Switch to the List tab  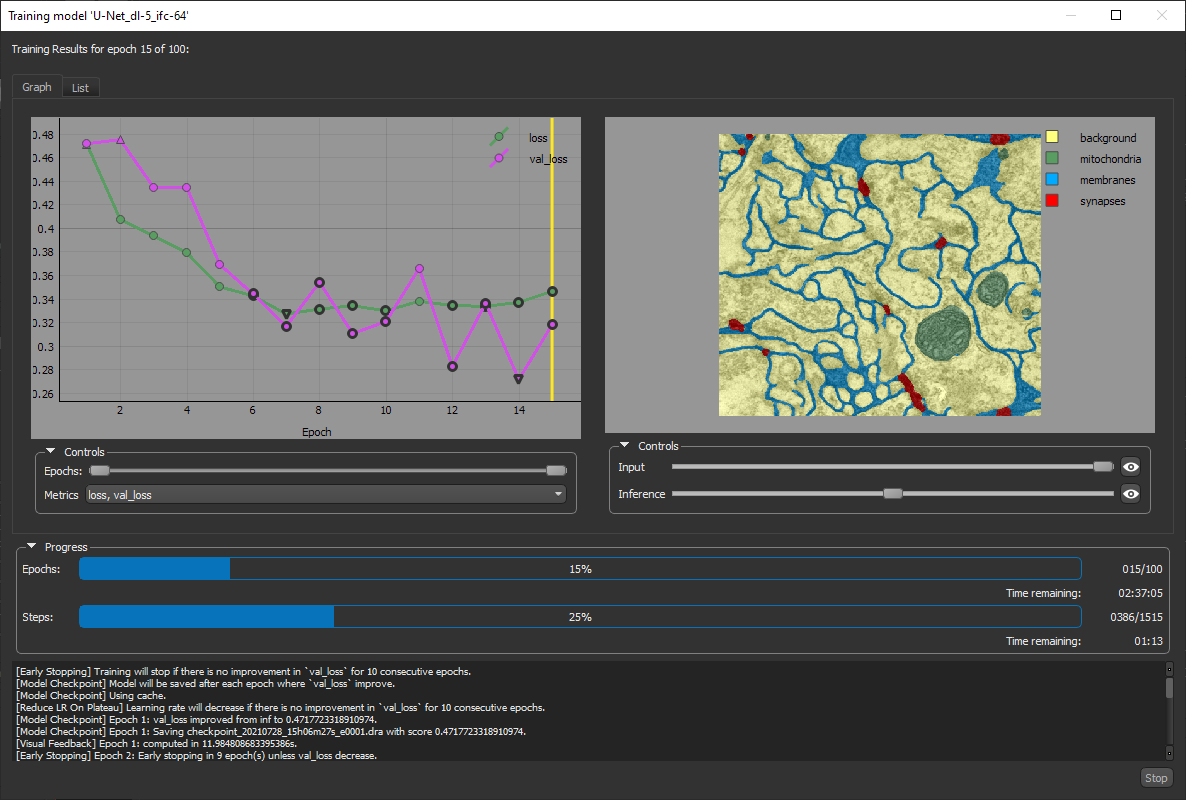[x=80, y=88]
